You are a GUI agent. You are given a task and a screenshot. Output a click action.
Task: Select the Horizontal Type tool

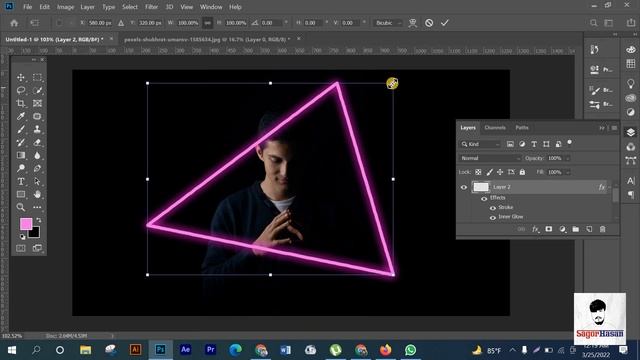[21, 182]
